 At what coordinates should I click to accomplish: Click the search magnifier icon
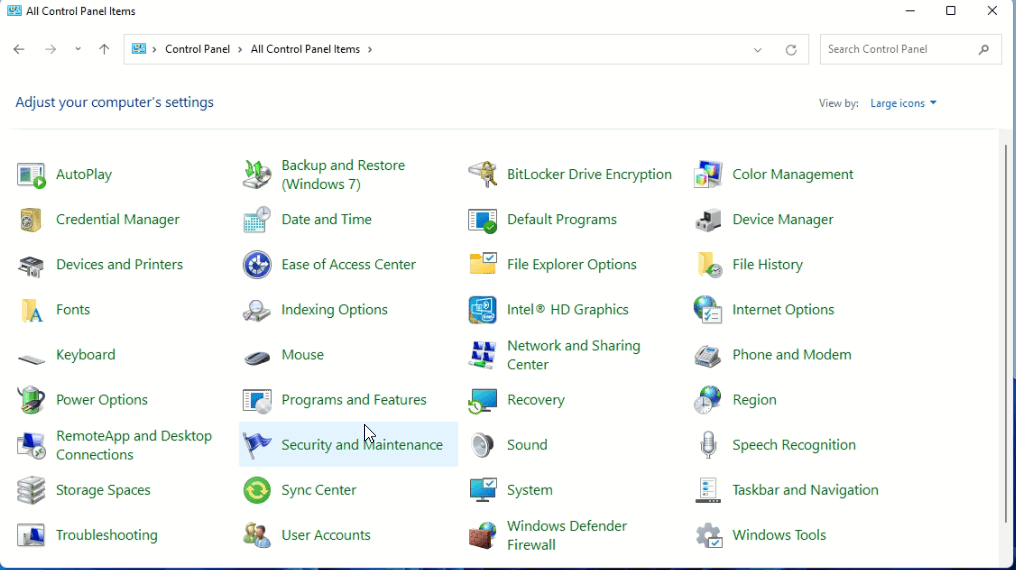(984, 49)
